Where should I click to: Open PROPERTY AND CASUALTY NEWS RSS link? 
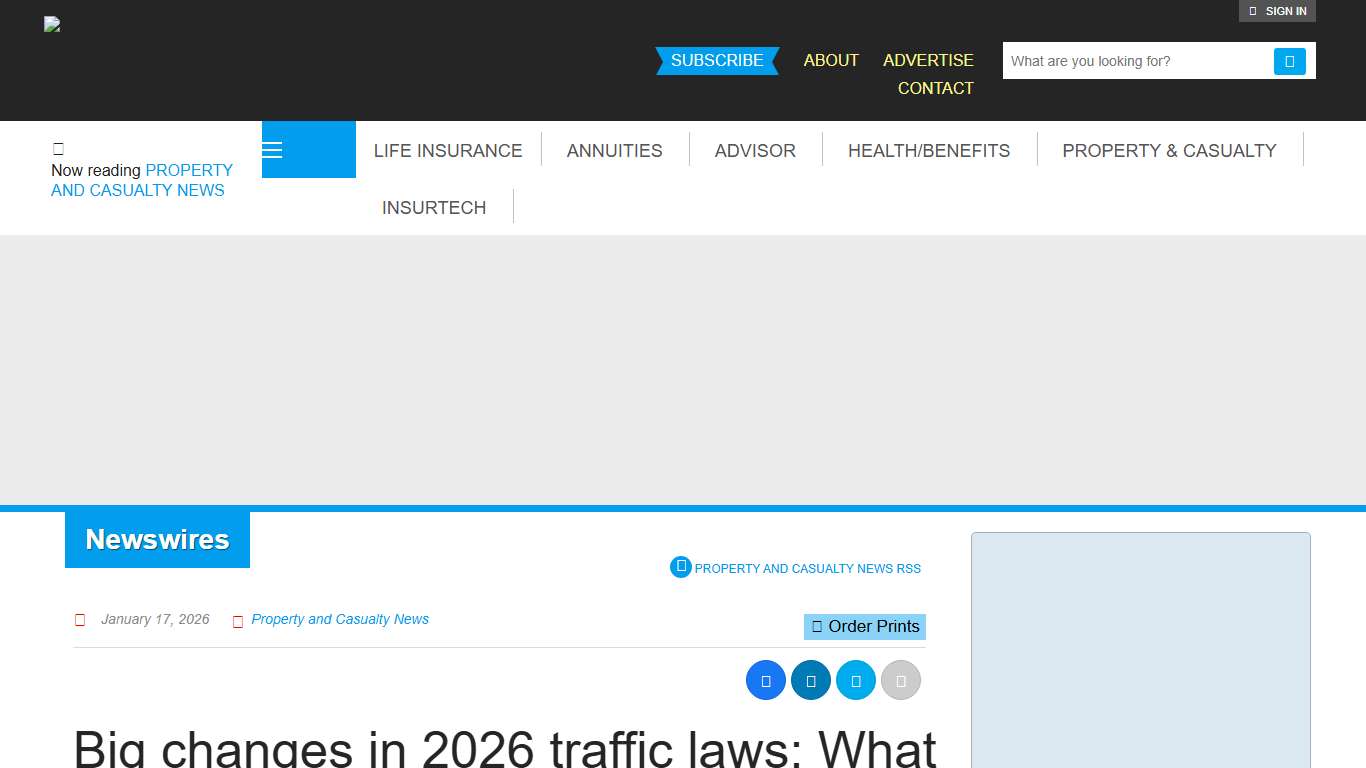808,568
